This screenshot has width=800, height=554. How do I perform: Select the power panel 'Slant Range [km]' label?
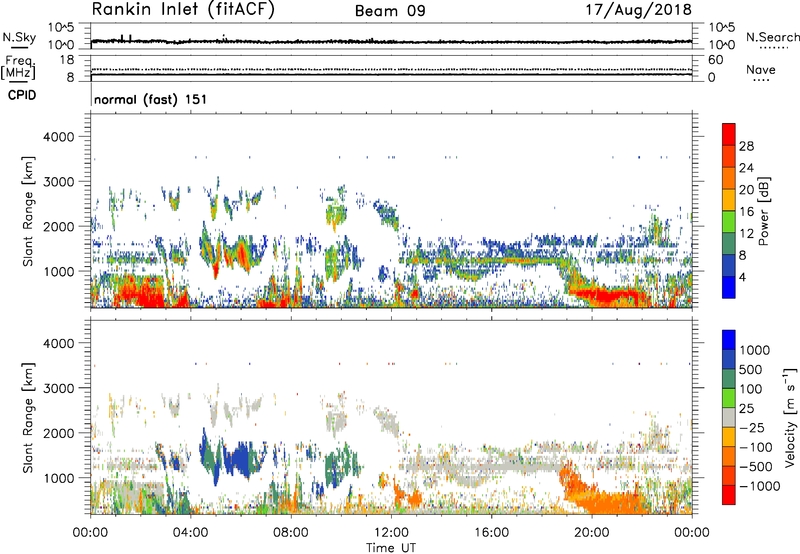click(28, 211)
